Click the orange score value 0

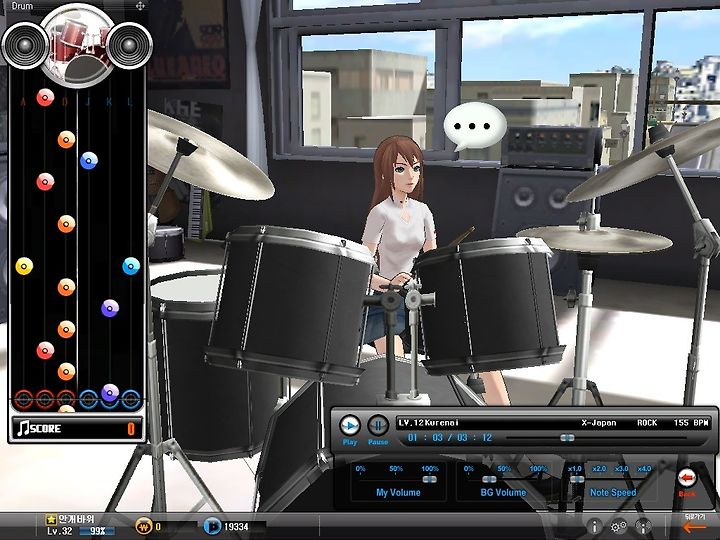click(131, 429)
